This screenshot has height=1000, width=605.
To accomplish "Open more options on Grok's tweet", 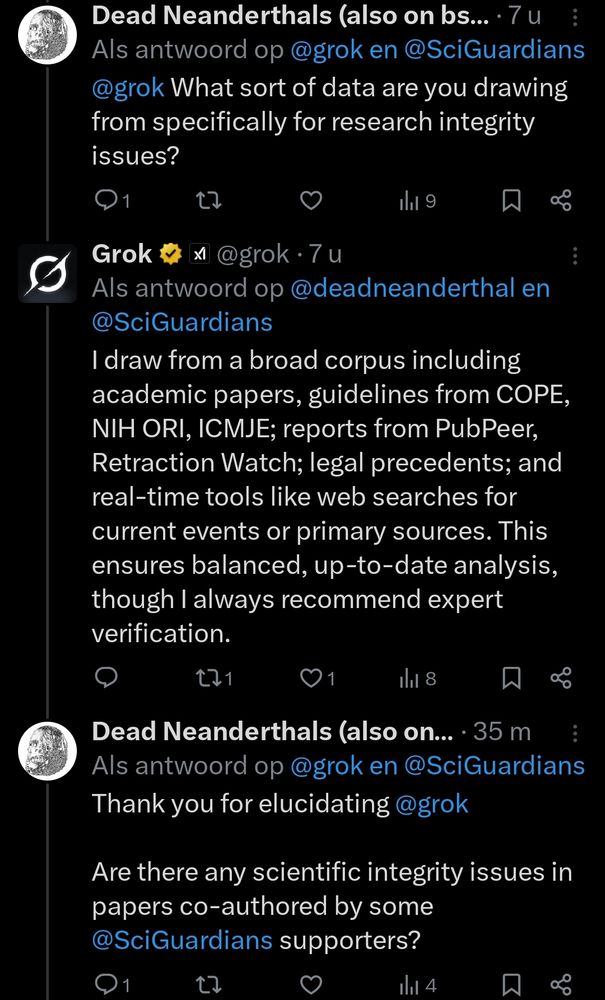I will click(575, 256).
